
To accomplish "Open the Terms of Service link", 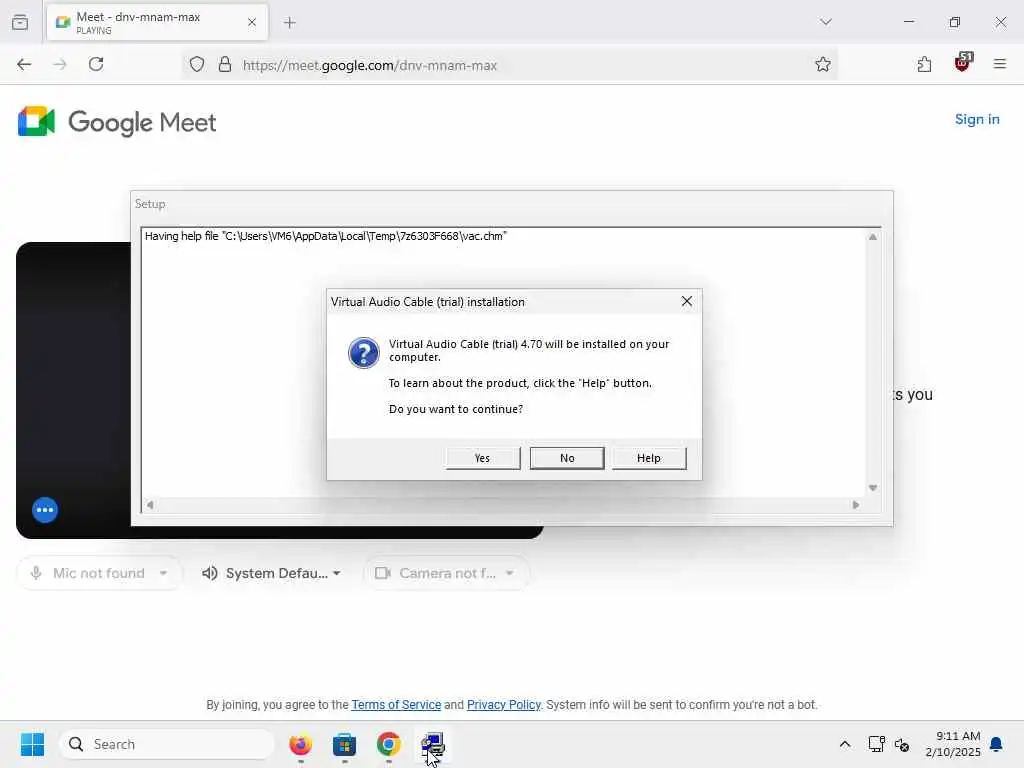I will click(x=396, y=705).
